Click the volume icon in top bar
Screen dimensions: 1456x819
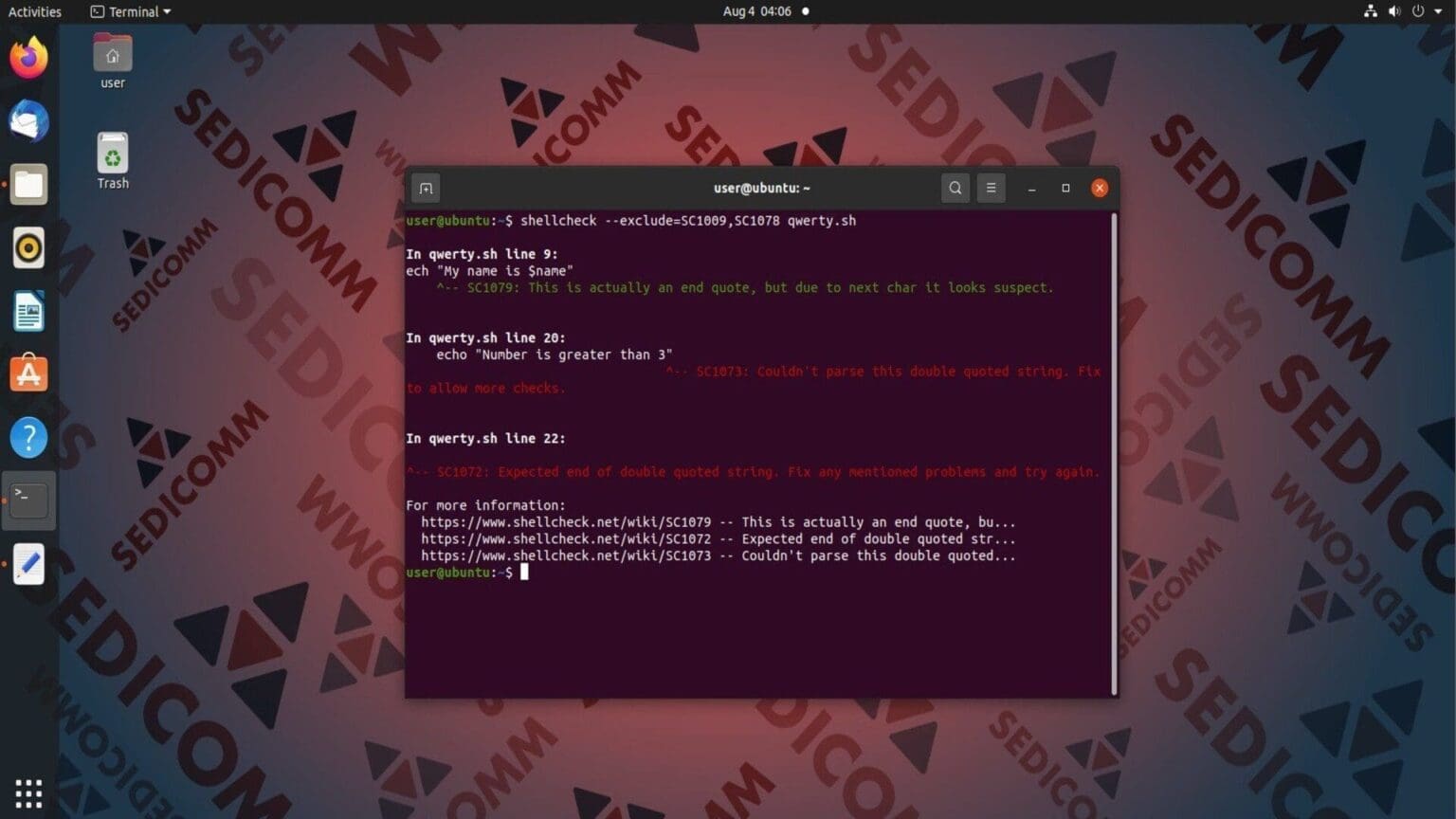click(x=1393, y=11)
